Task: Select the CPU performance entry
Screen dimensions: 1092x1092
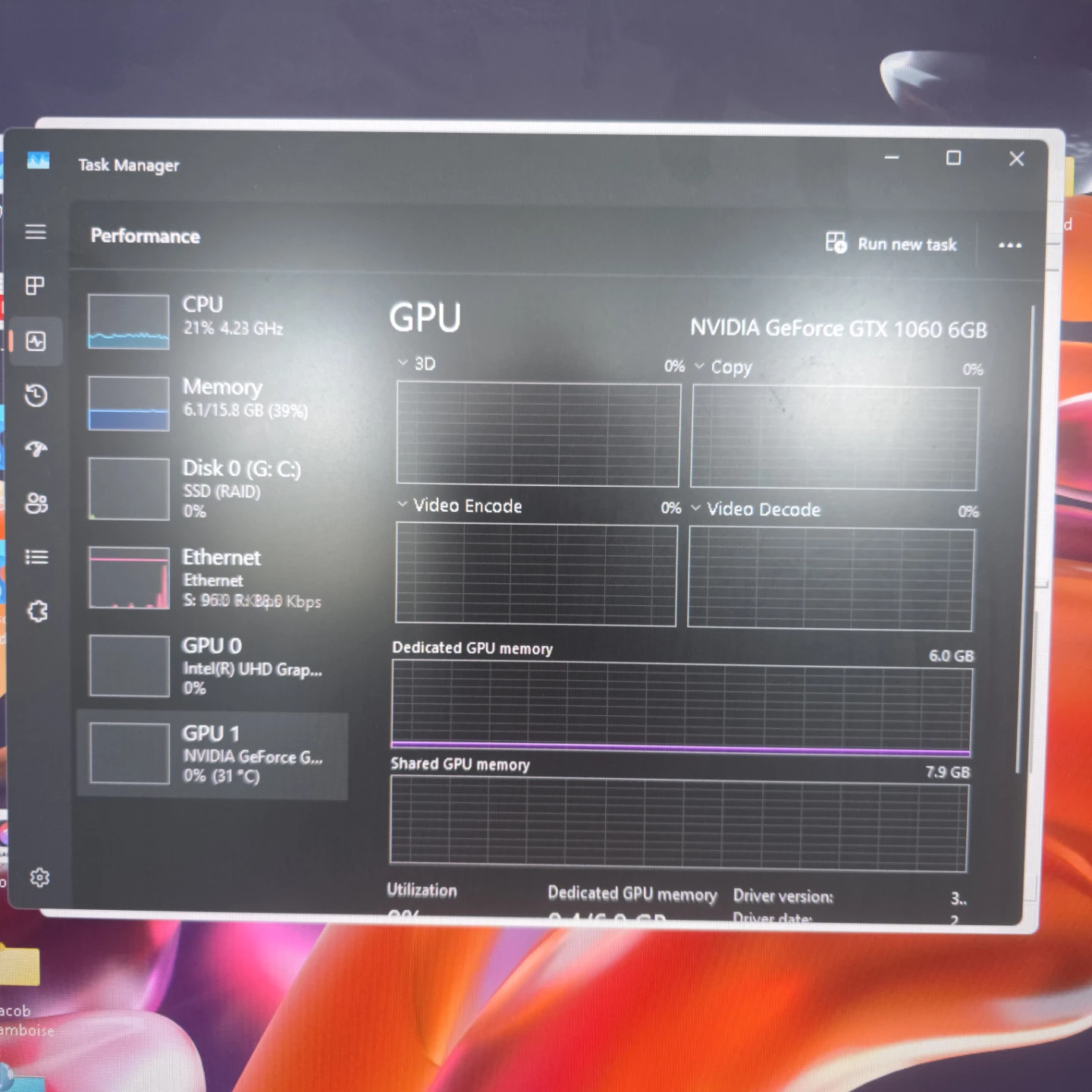Action: click(x=212, y=321)
